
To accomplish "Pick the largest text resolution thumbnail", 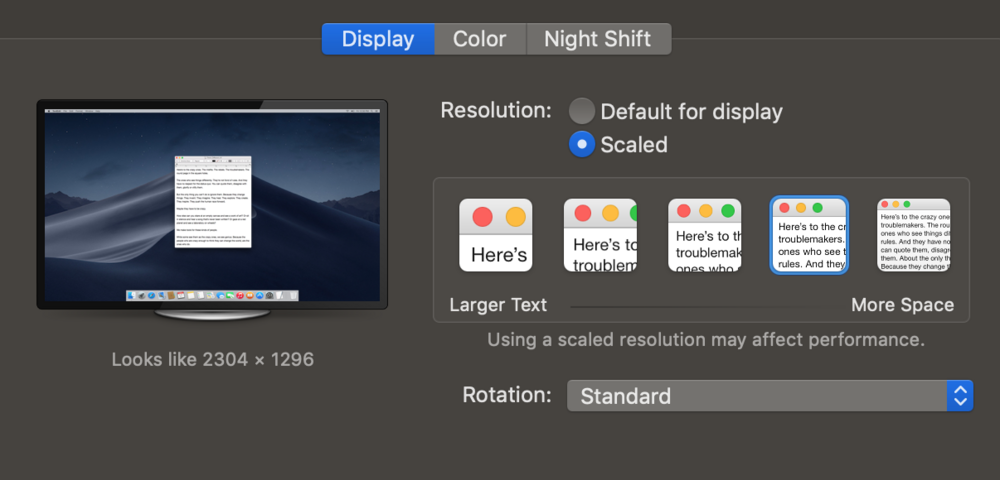I will [x=495, y=235].
